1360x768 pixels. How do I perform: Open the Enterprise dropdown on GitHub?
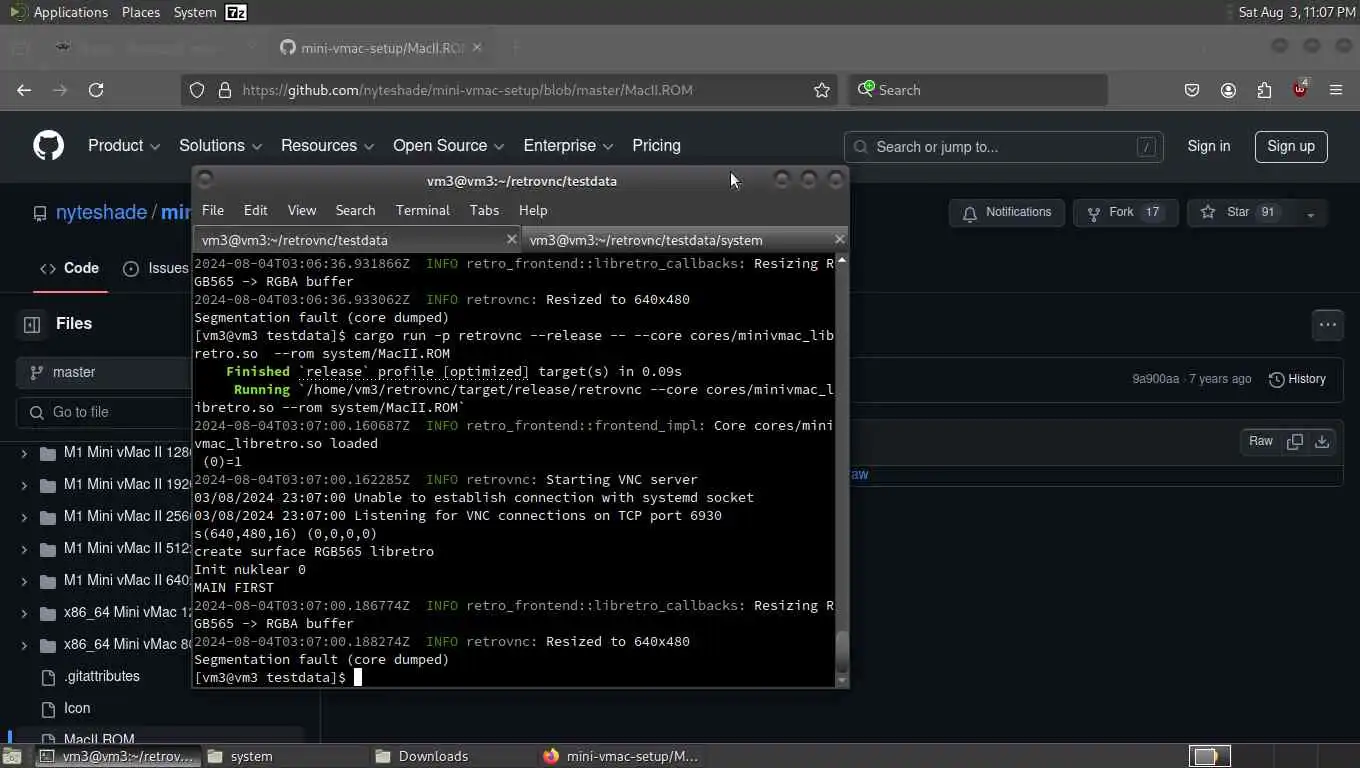pyautogui.click(x=568, y=146)
